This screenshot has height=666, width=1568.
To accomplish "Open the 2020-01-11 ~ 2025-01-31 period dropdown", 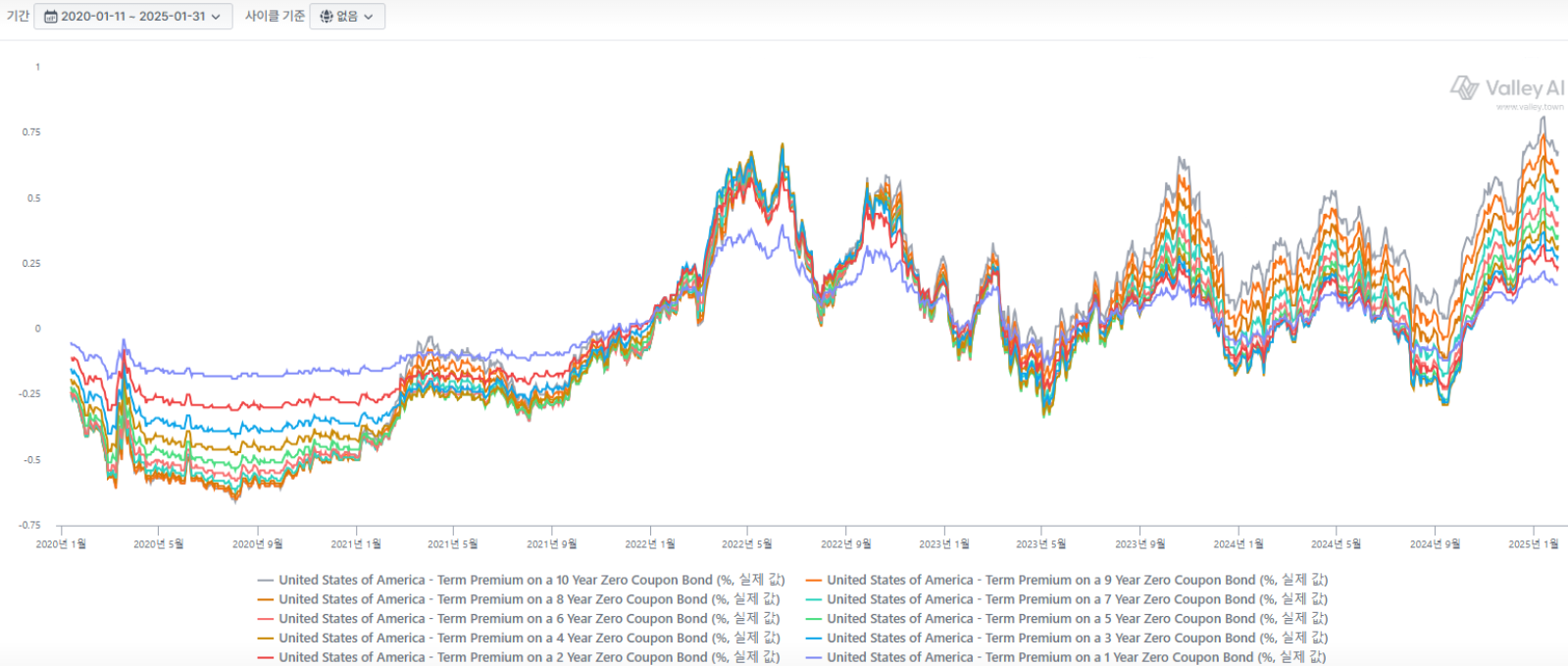I will tap(132, 17).
